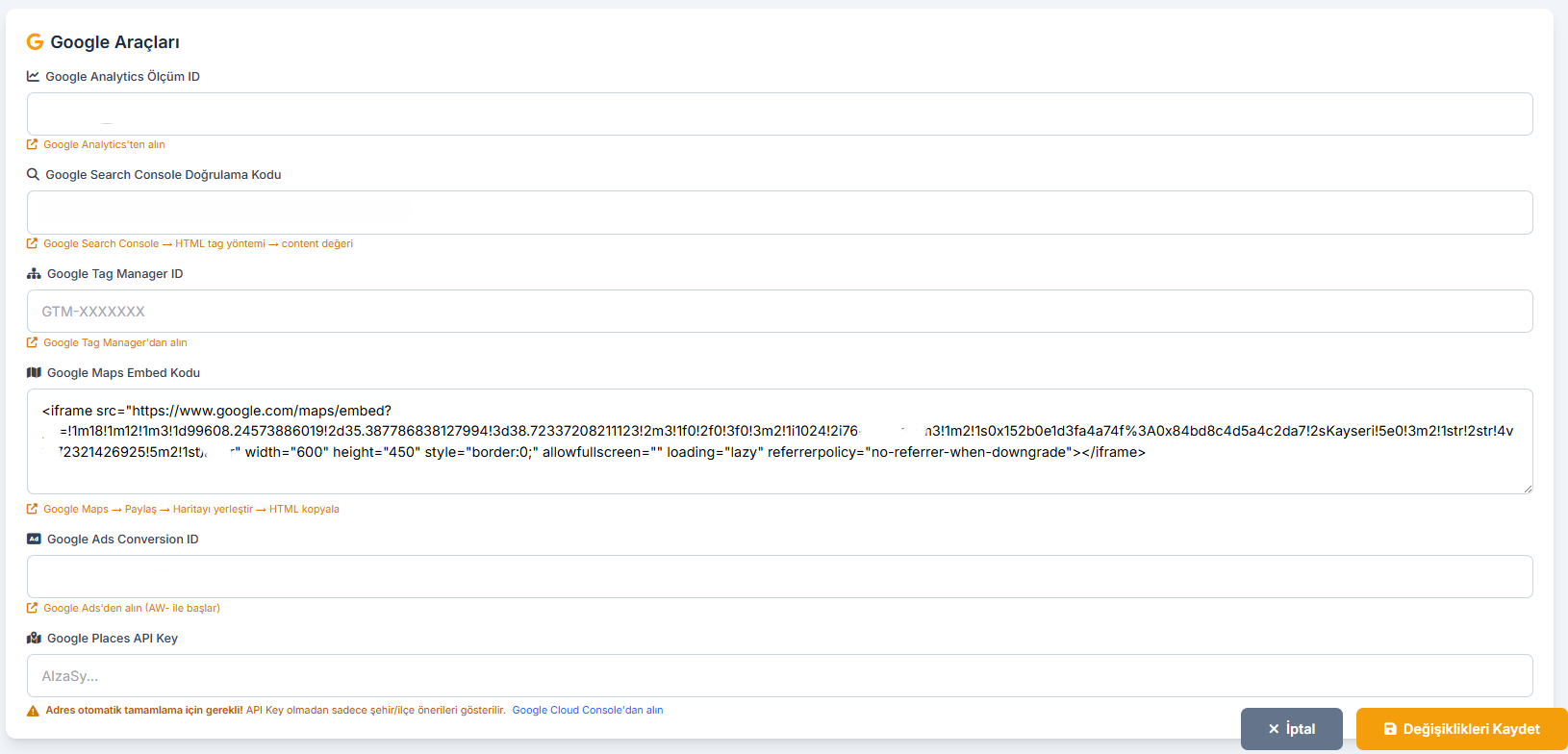Focus the Search Console Doğrulama Kodu field
1568x754 pixels.
(x=779, y=213)
